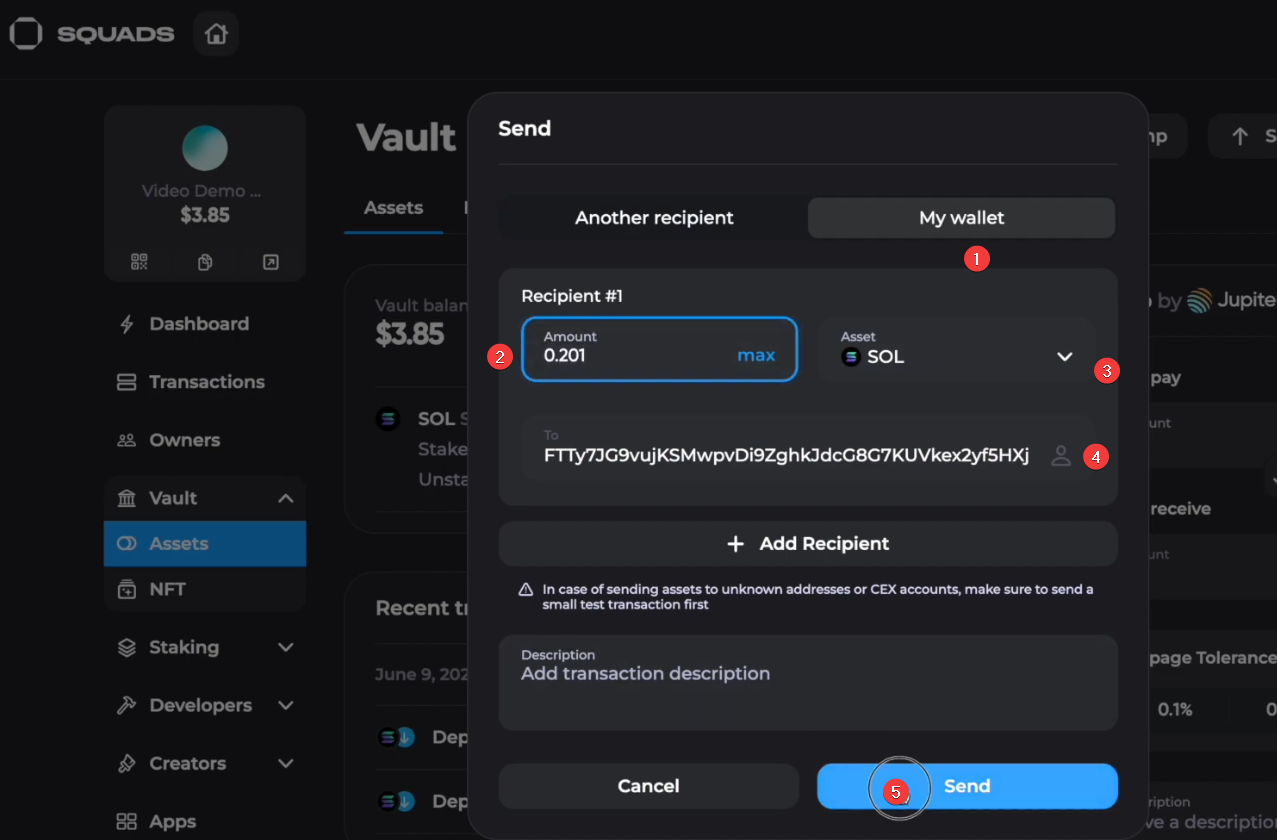
Task: Open the Asset dropdown to change SOL
Action: pos(1065,356)
